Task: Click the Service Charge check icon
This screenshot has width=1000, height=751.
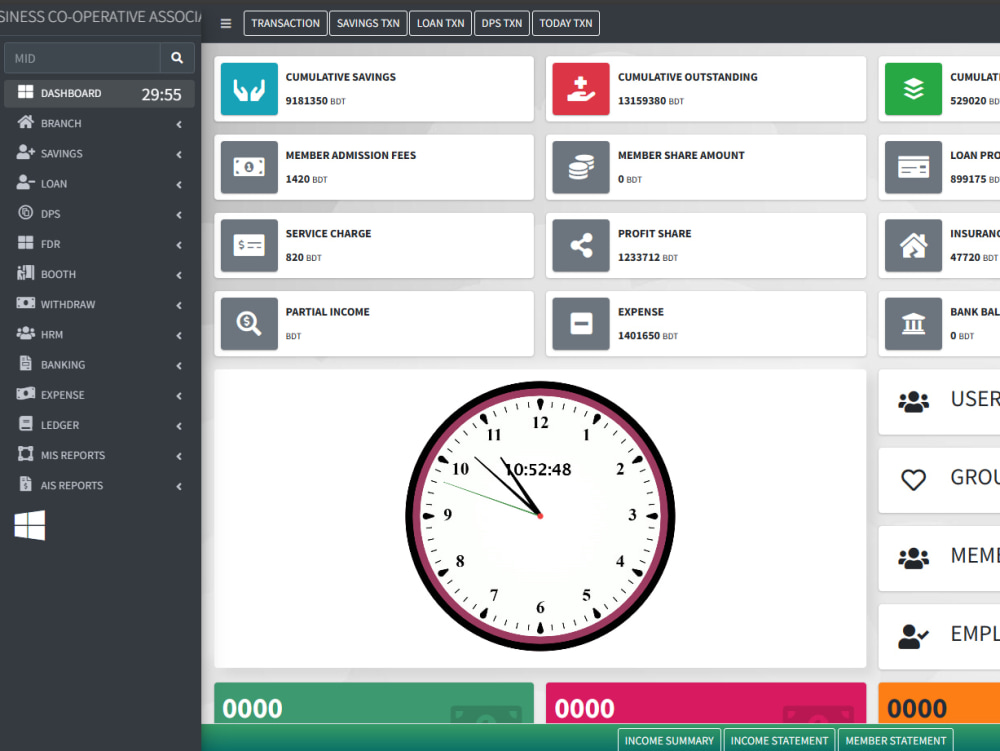Action: pos(249,245)
